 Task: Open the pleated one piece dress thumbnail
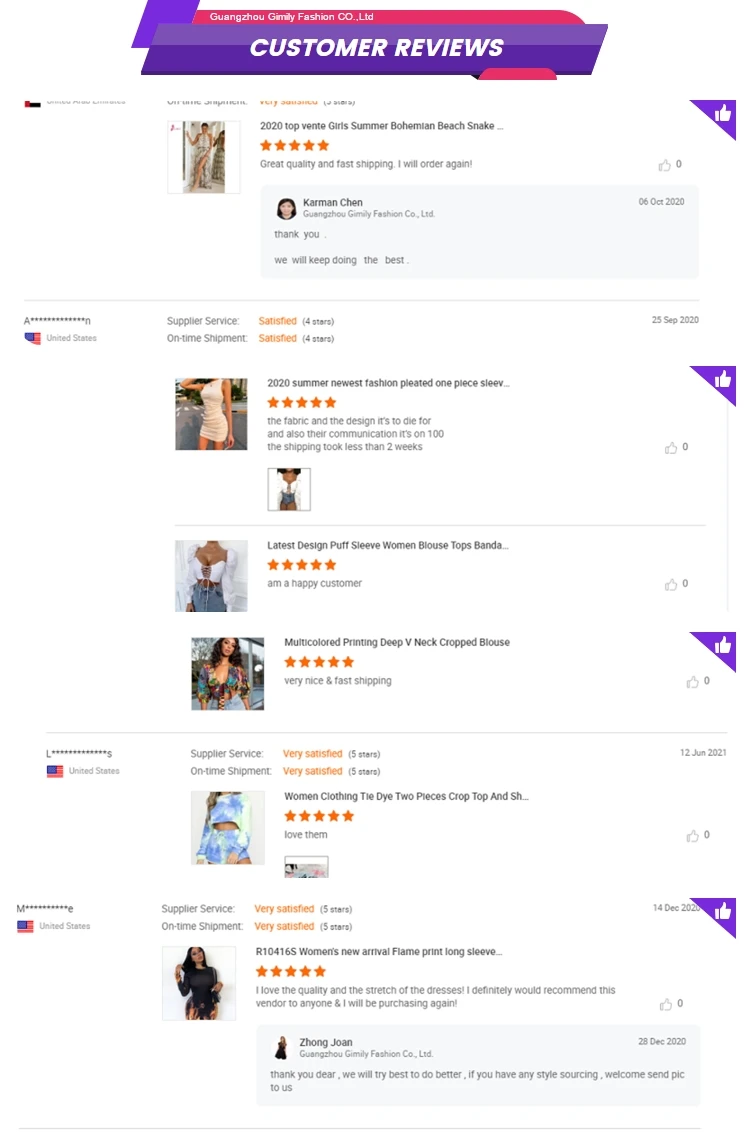point(211,414)
